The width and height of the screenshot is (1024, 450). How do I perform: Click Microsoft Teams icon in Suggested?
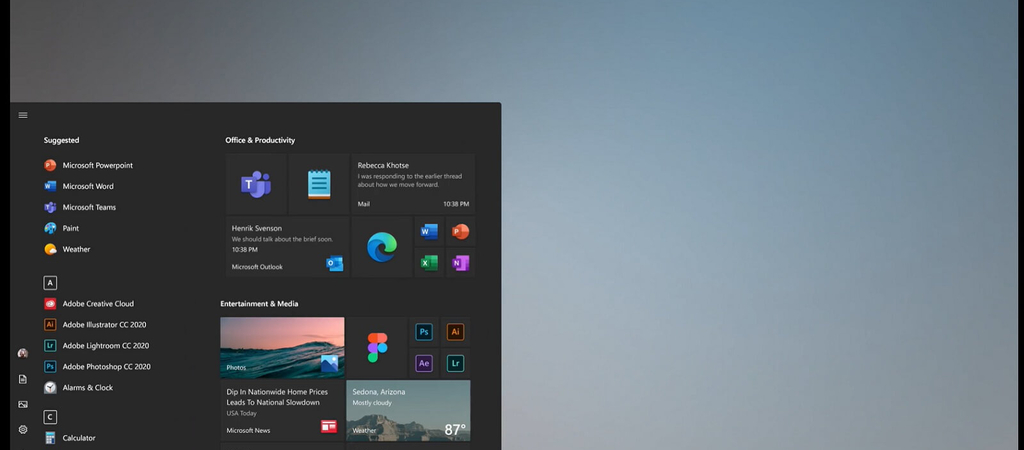[x=50, y=207]
